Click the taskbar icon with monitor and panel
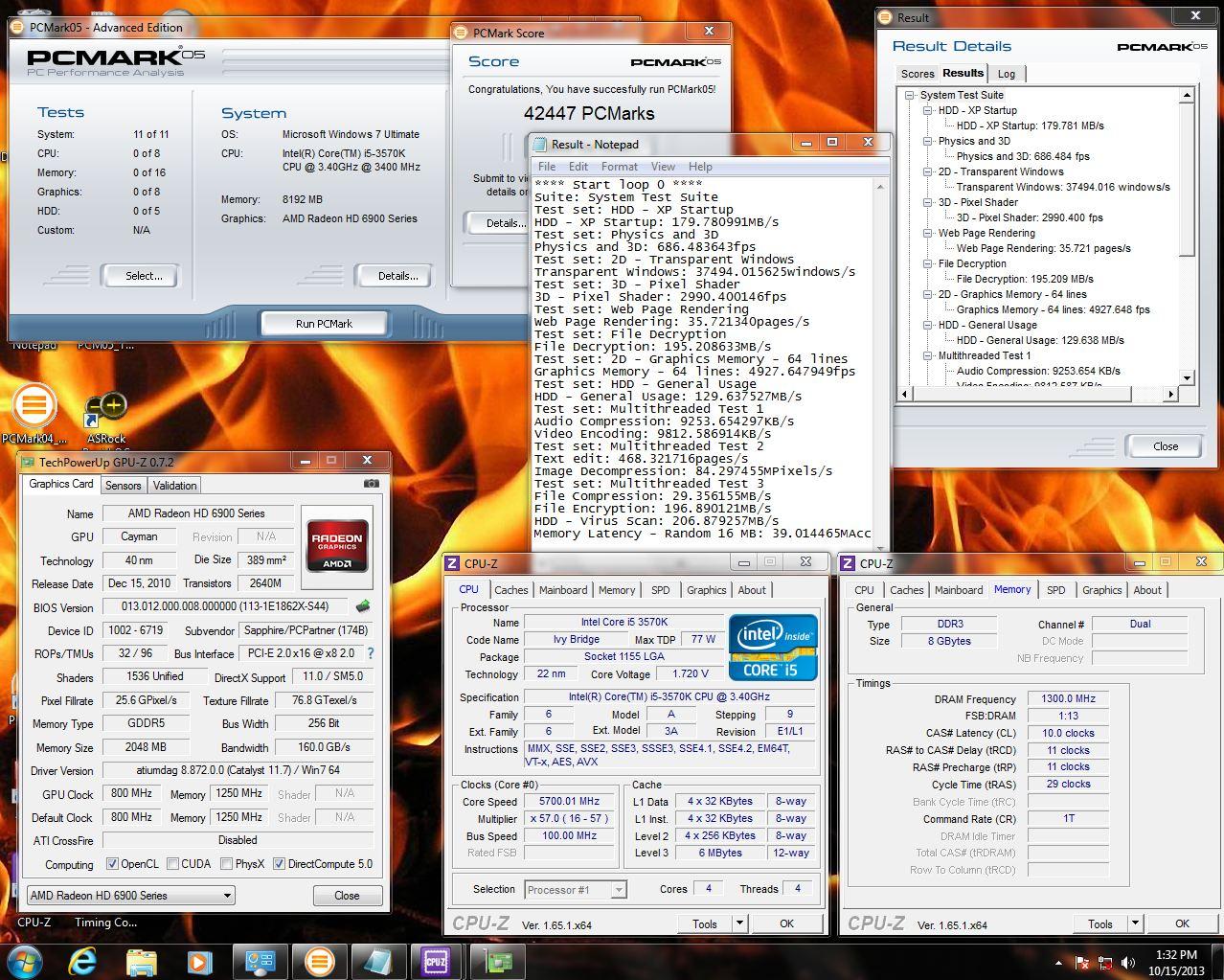 [x=260, y=961]
